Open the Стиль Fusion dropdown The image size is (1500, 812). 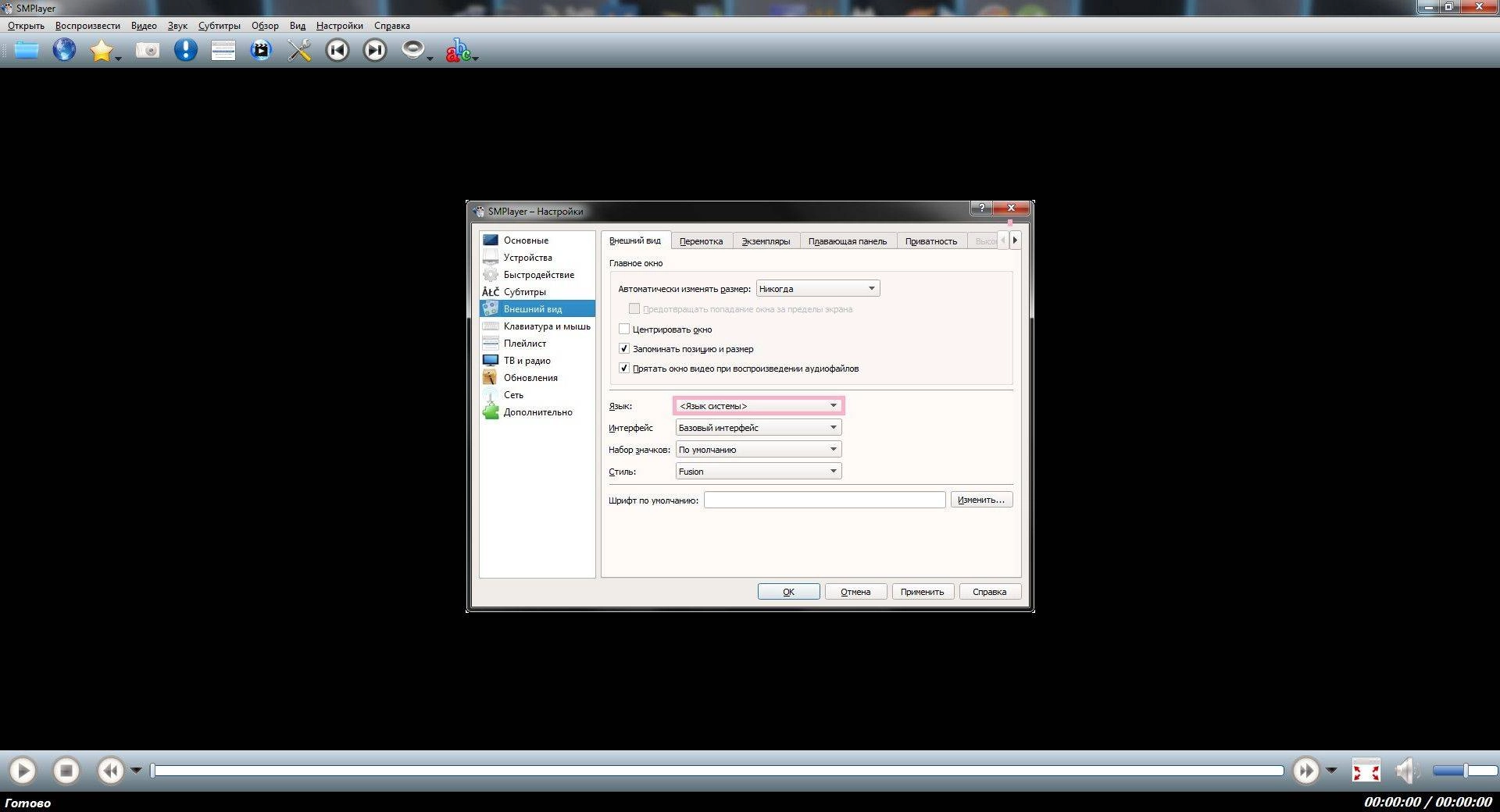759,472
